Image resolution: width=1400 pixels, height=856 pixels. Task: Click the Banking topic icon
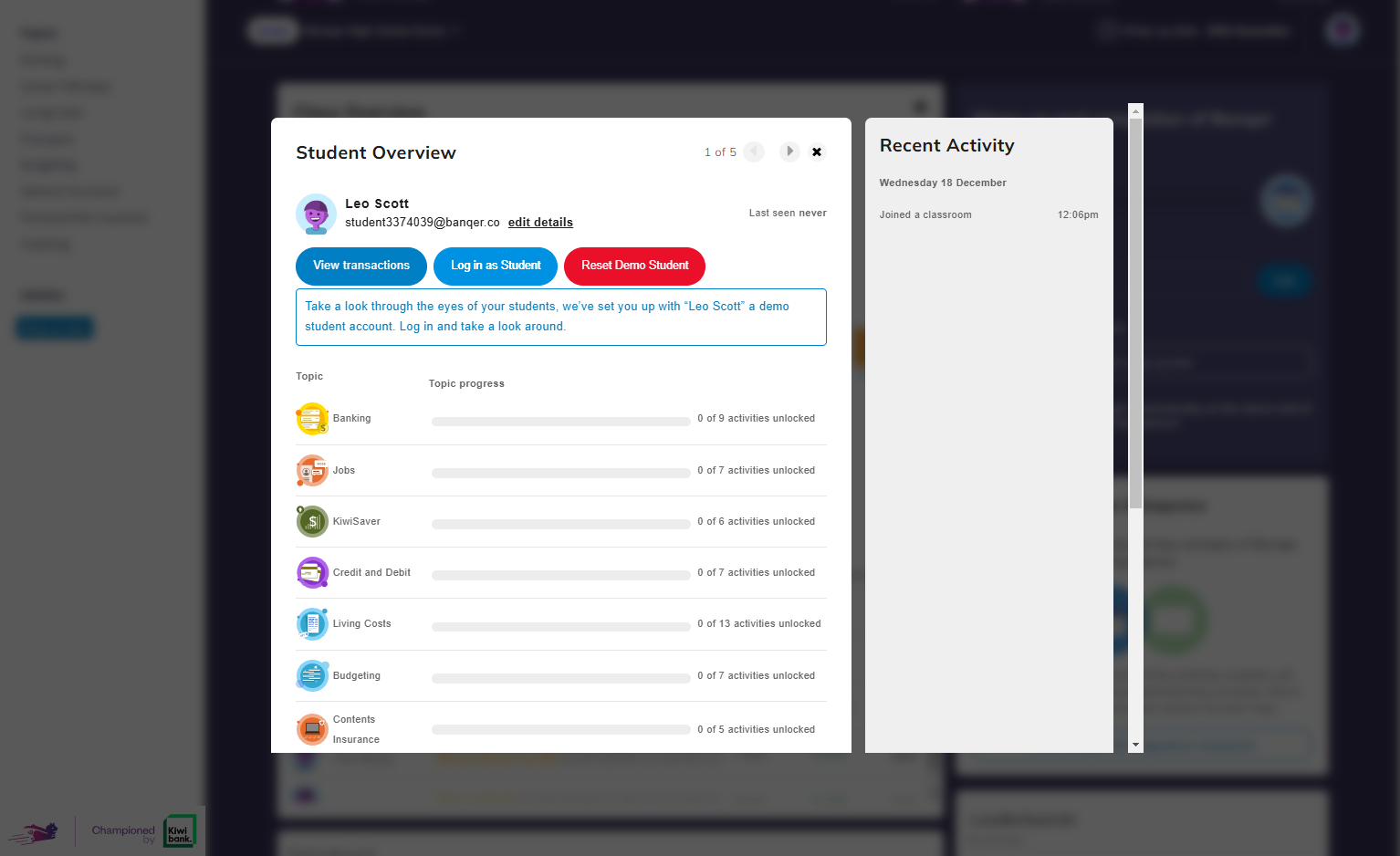tap(312, 419)
